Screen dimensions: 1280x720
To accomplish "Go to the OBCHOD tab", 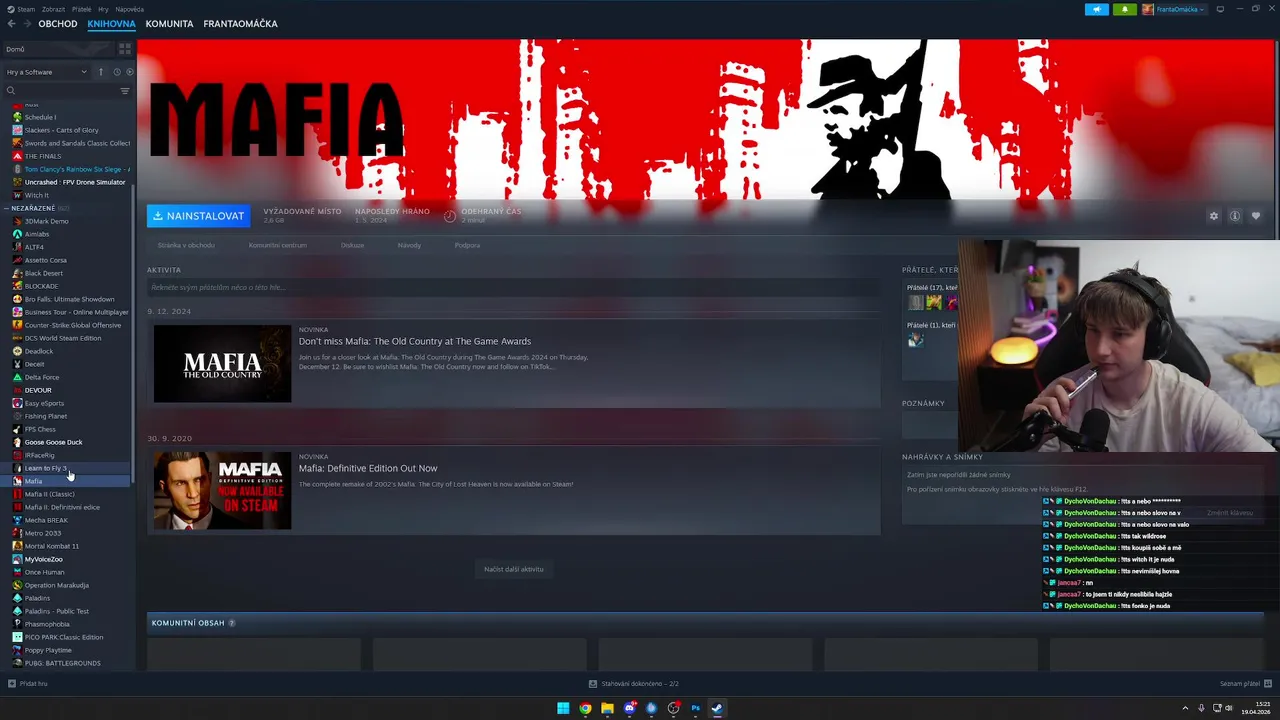I will pos(58,24).
